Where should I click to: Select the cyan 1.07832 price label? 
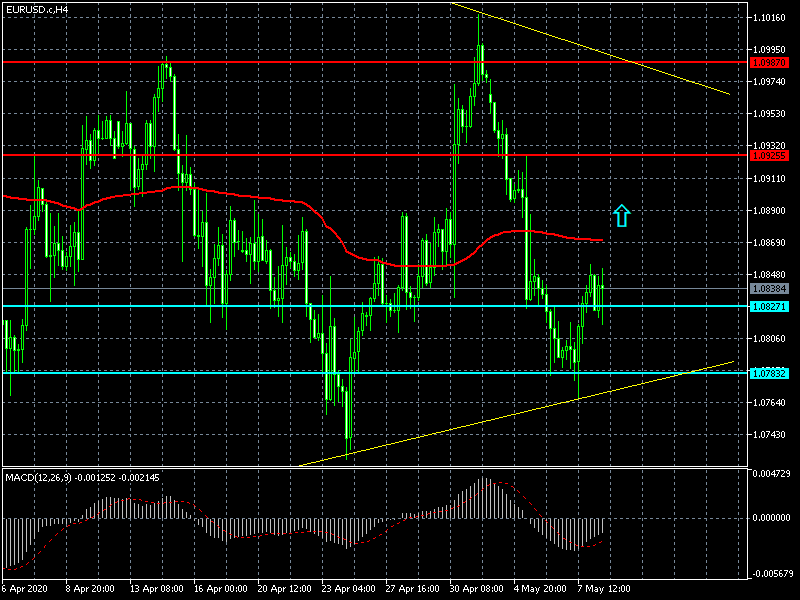(x=770, y=373)
